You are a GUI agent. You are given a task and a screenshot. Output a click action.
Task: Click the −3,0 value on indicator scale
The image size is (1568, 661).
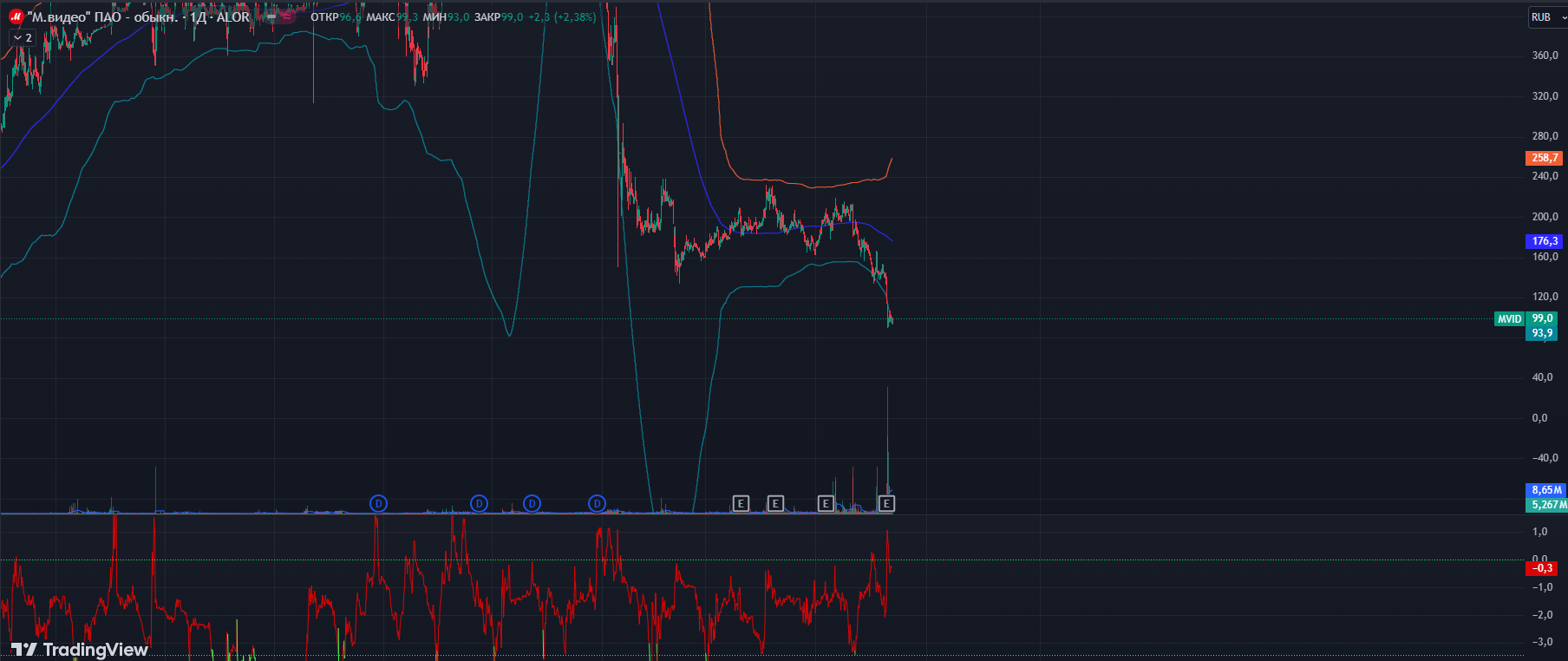pos(1542,642)
